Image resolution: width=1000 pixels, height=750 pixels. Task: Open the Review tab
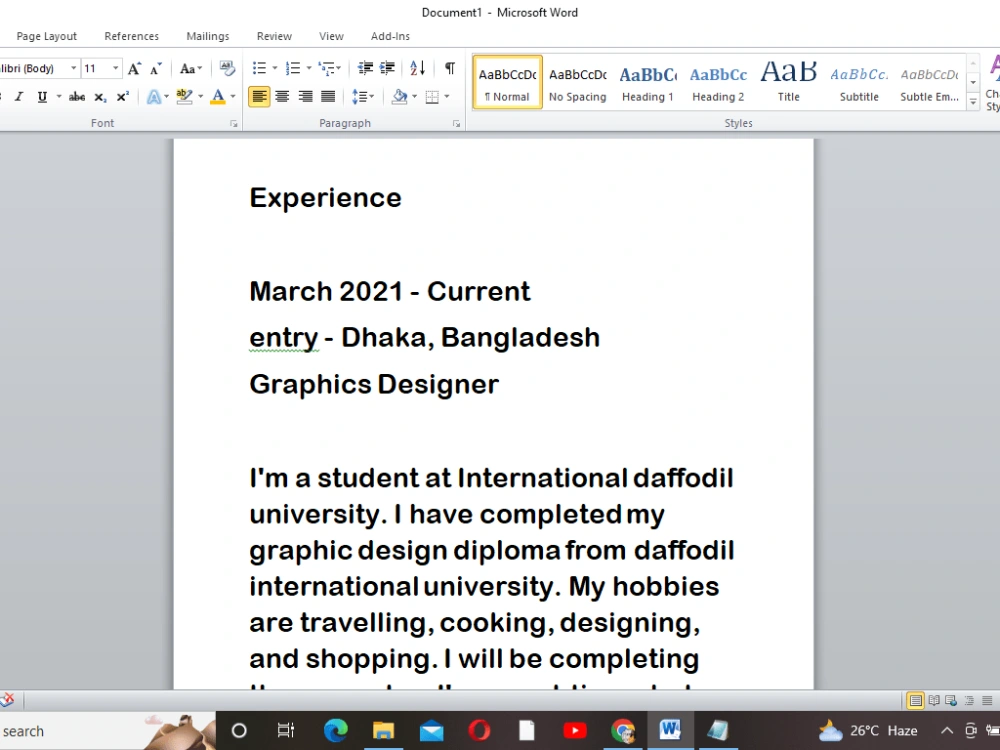[x=274, y=36]
